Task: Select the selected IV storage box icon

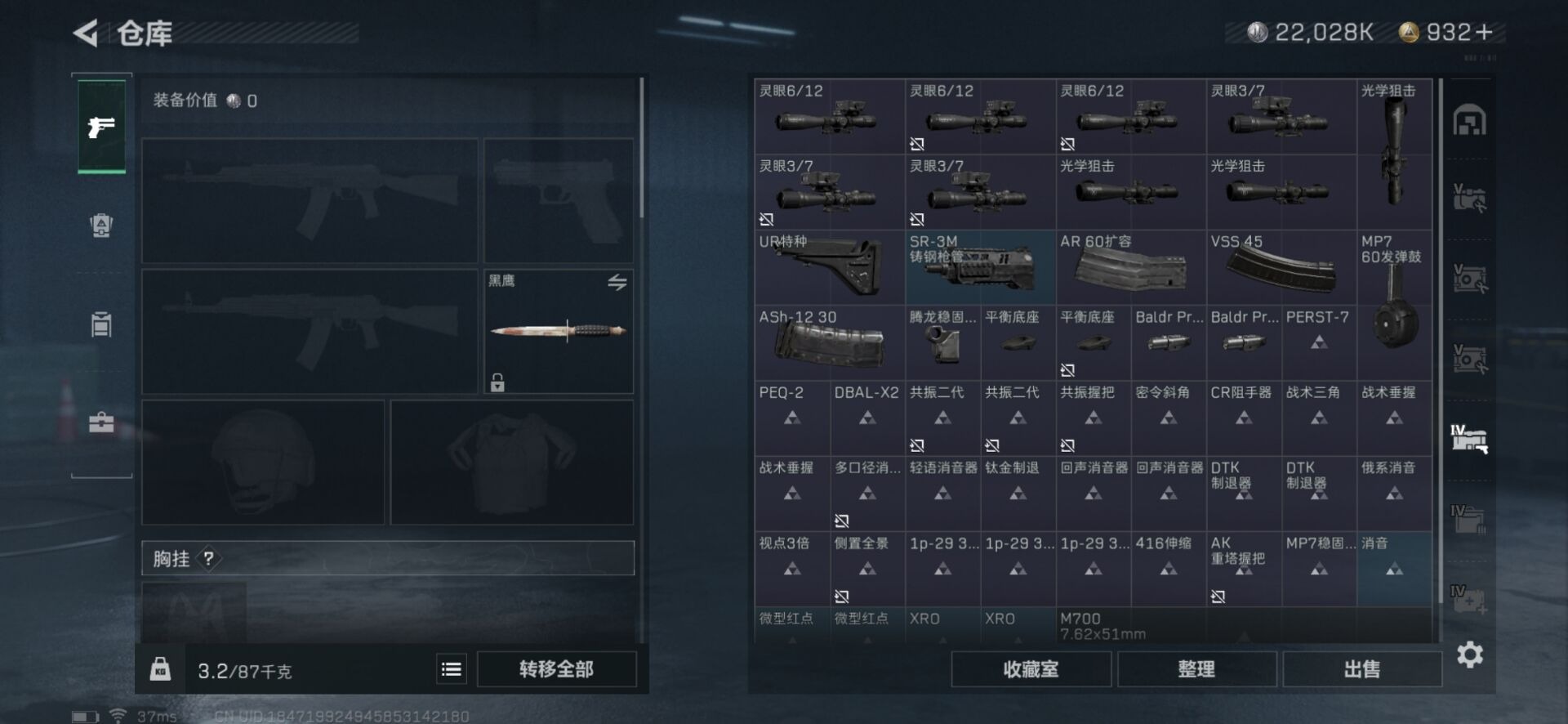Action: (1469, 439)
